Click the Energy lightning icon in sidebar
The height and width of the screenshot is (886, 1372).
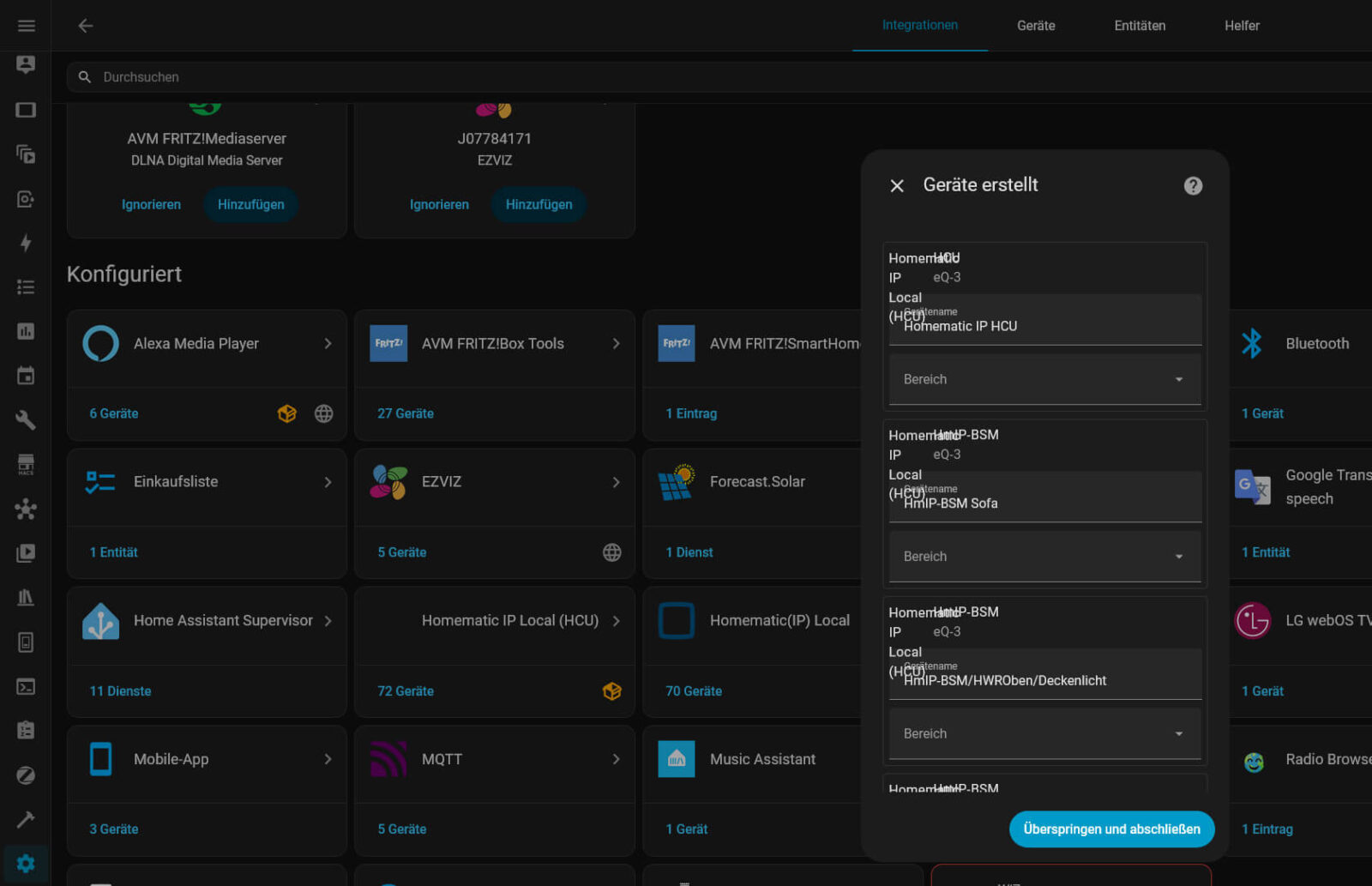coord(26,244)
